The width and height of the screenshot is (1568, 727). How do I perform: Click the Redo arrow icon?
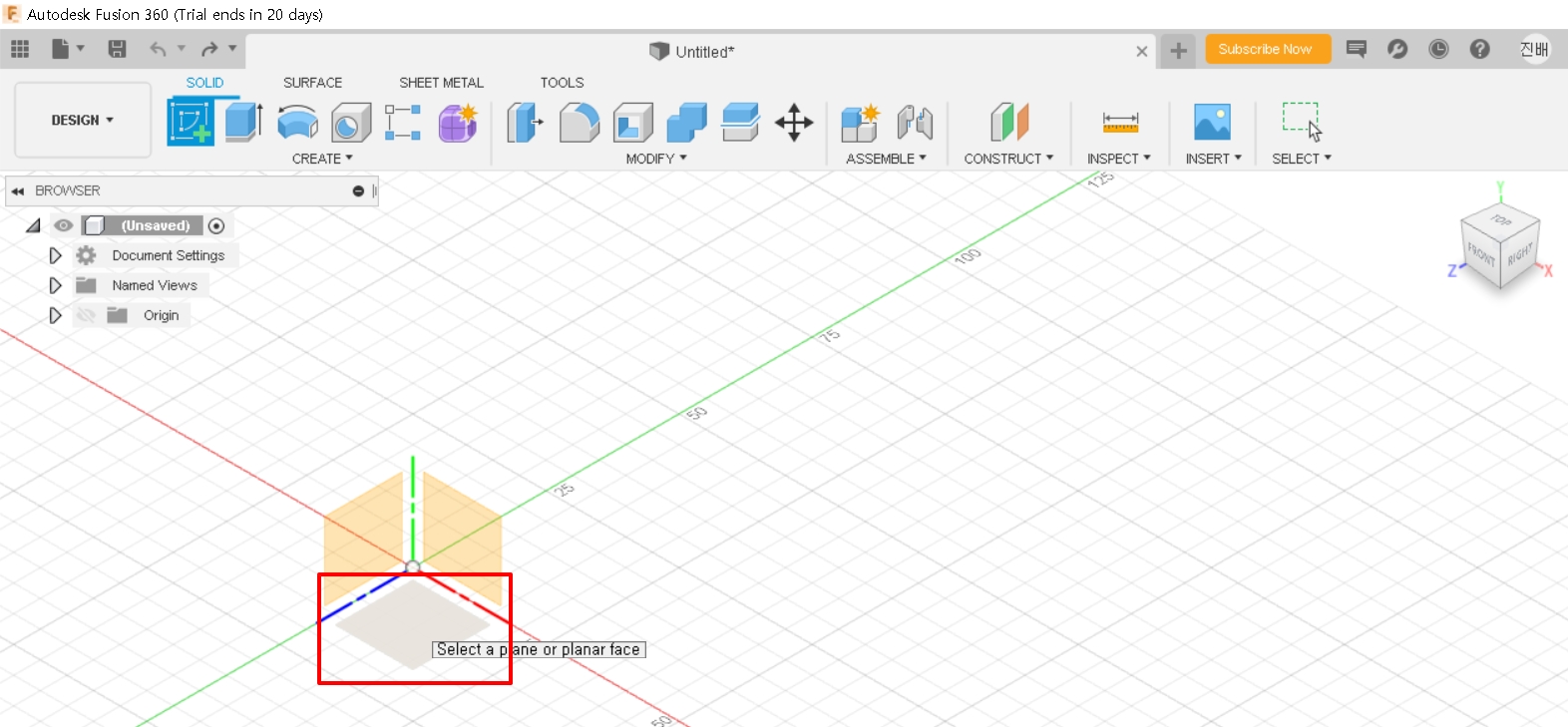pos(209,49)
